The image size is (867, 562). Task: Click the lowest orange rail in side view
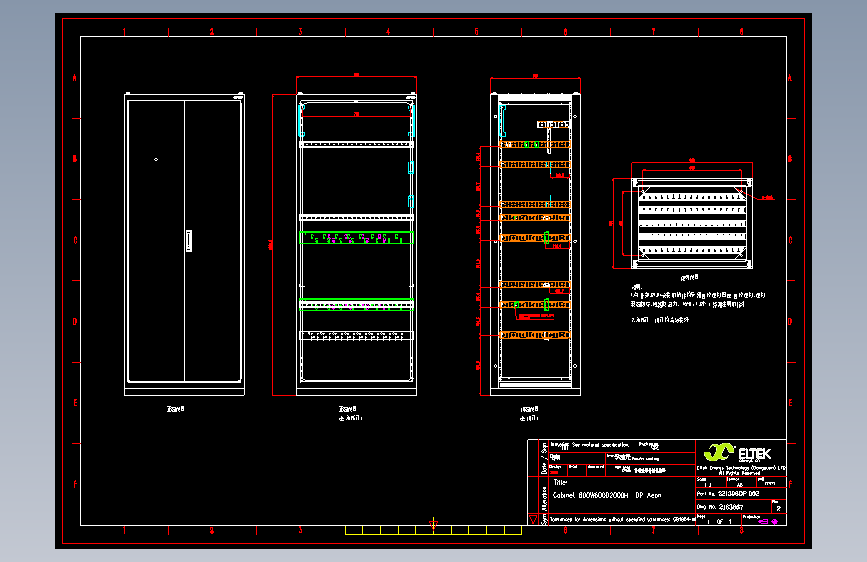click(x=535, y=335)
